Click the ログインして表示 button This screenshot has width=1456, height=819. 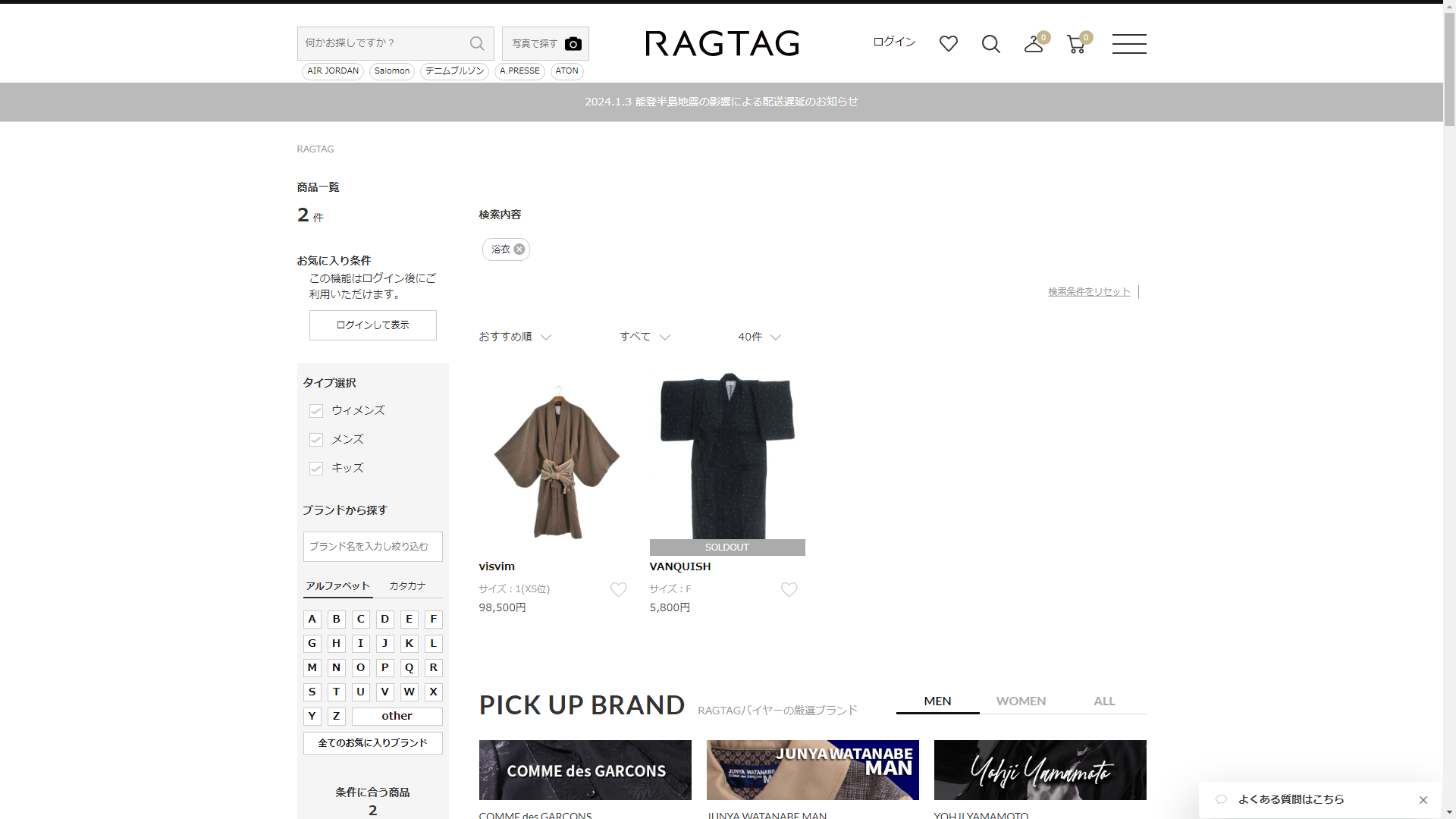pos(372,325)
